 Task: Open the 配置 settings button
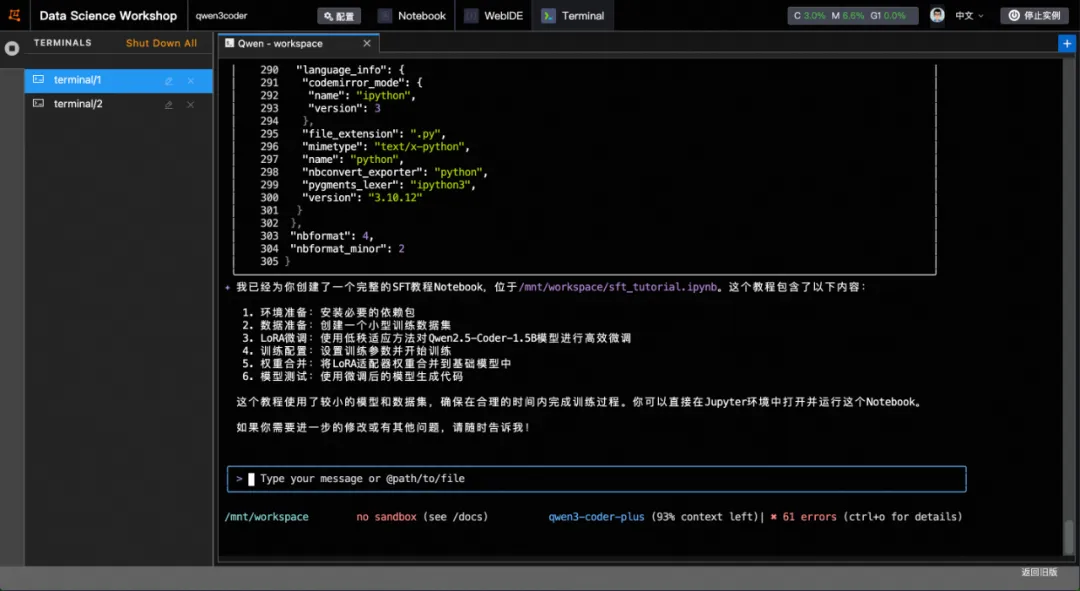(x=339, y=16)
